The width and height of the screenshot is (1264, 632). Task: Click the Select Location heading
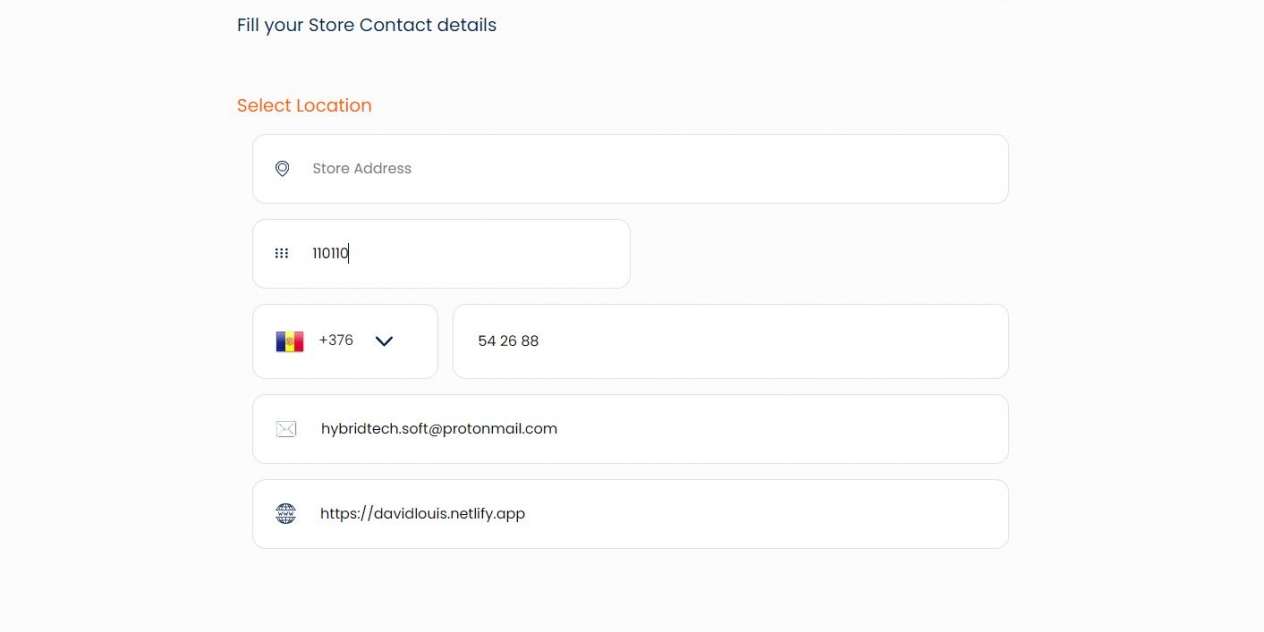[x=304, y=105]
